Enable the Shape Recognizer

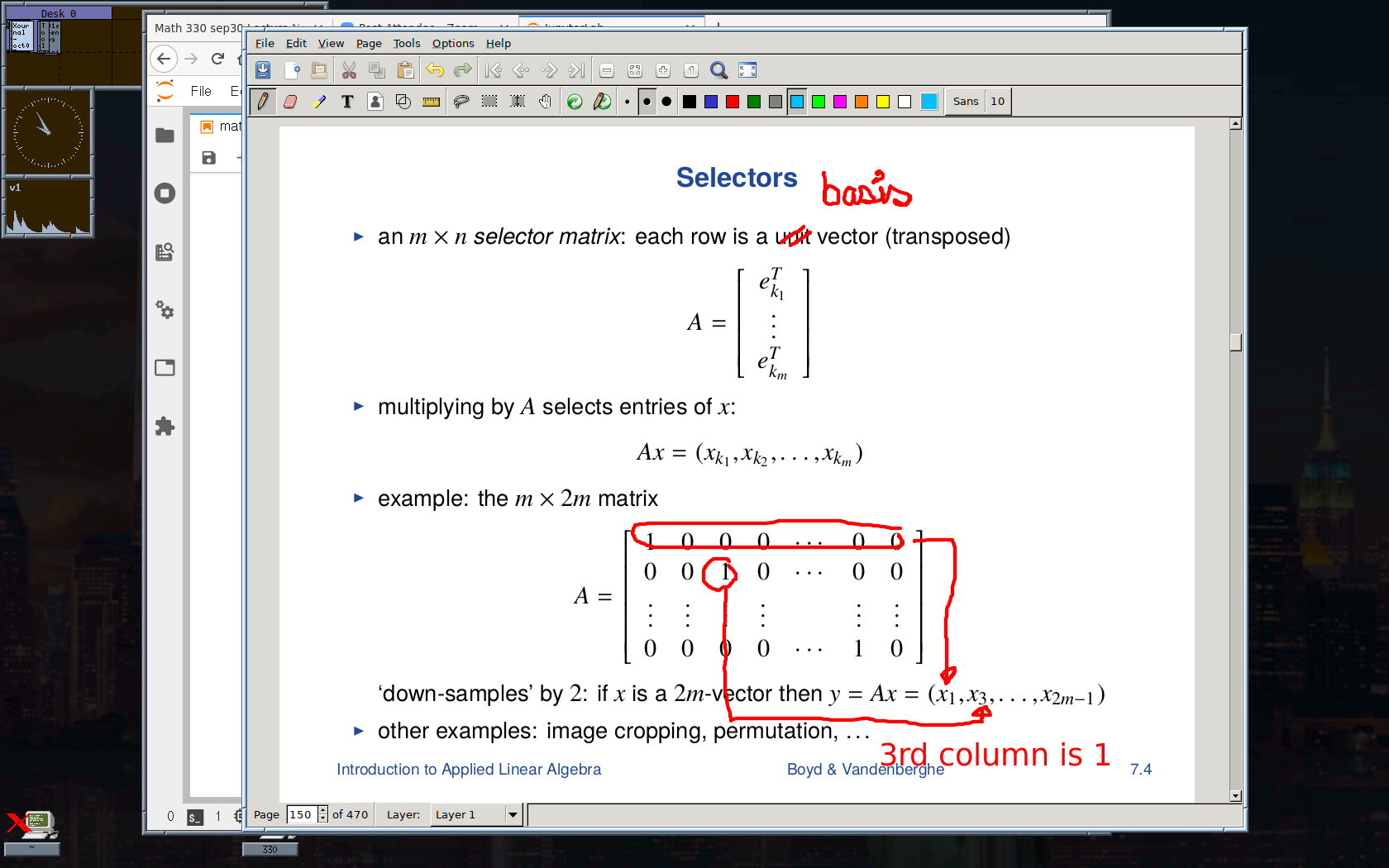tap(403, 101)
